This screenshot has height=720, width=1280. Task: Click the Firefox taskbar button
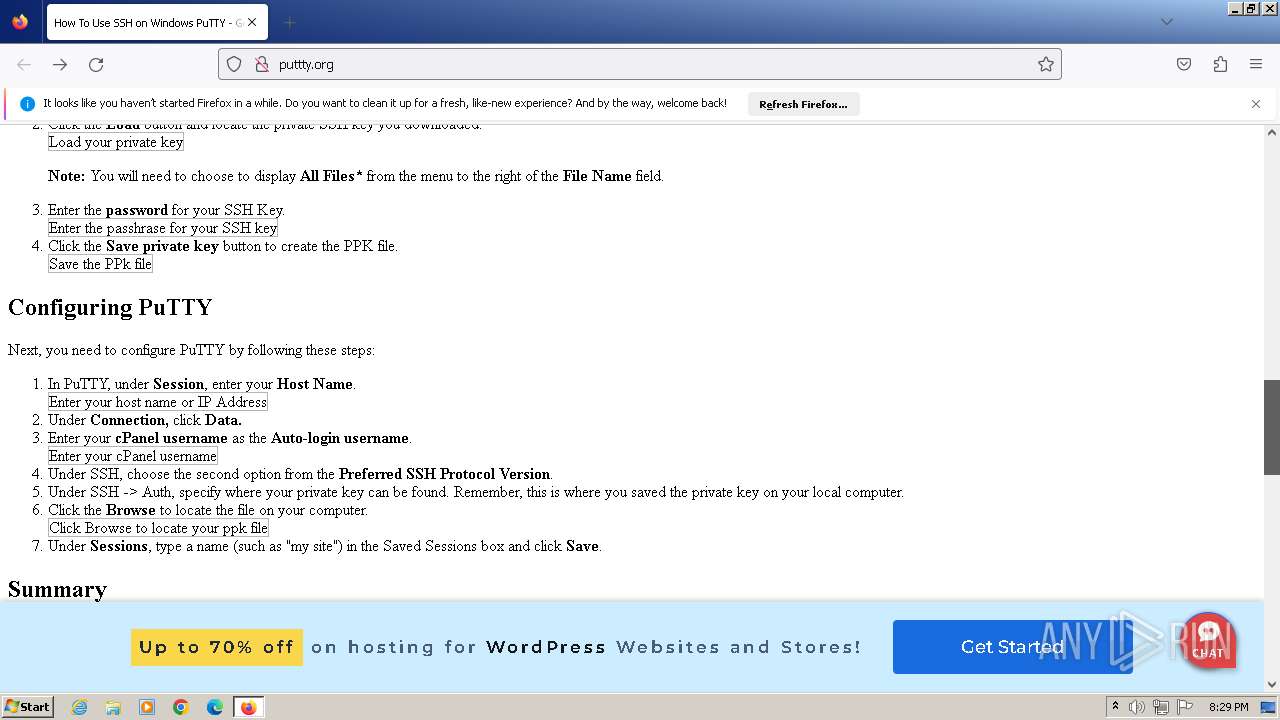pyautogui.click(x=248, y=707)
